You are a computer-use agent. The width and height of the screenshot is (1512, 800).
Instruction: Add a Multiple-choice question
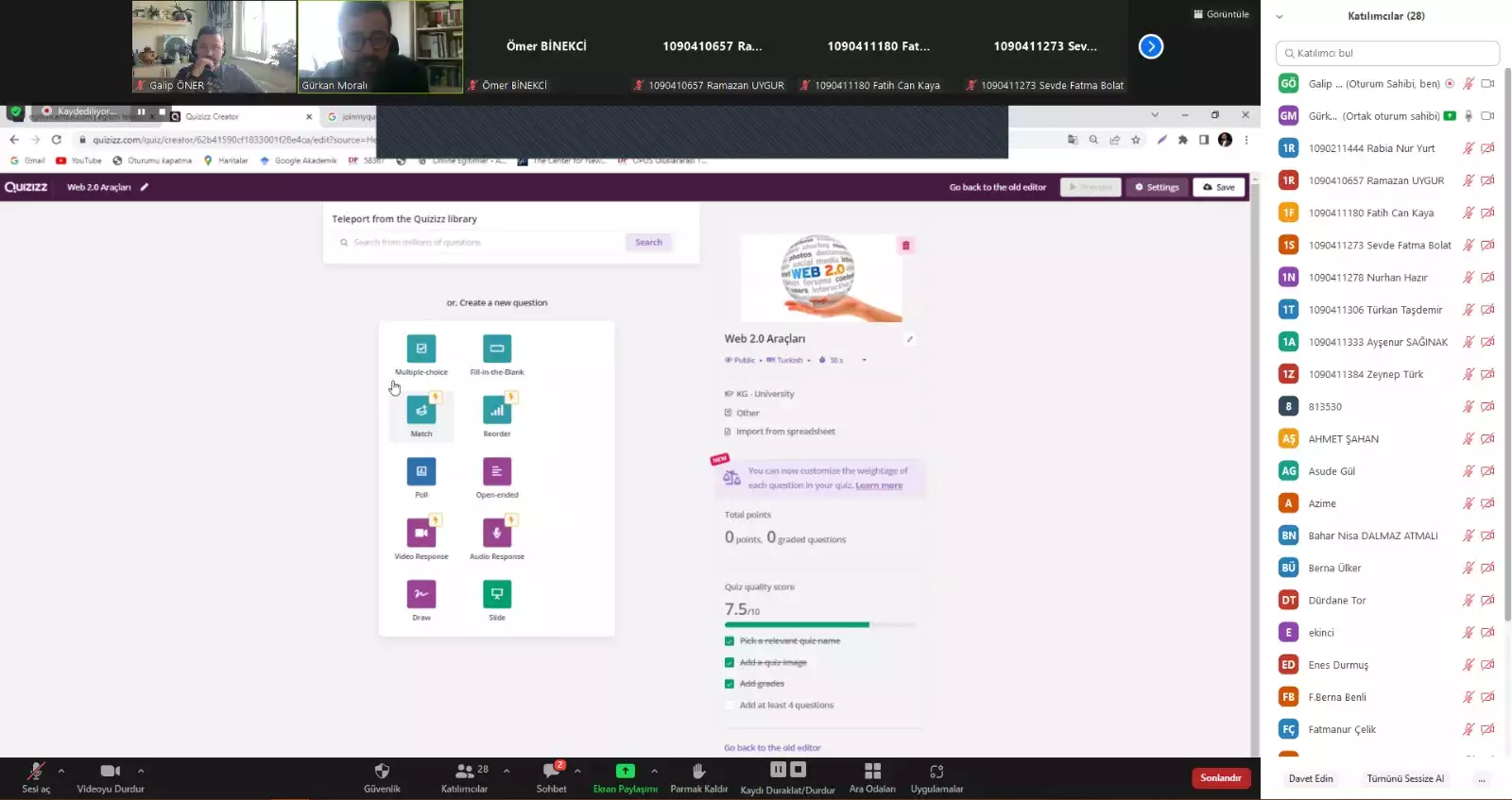click(x=421, y=354)
